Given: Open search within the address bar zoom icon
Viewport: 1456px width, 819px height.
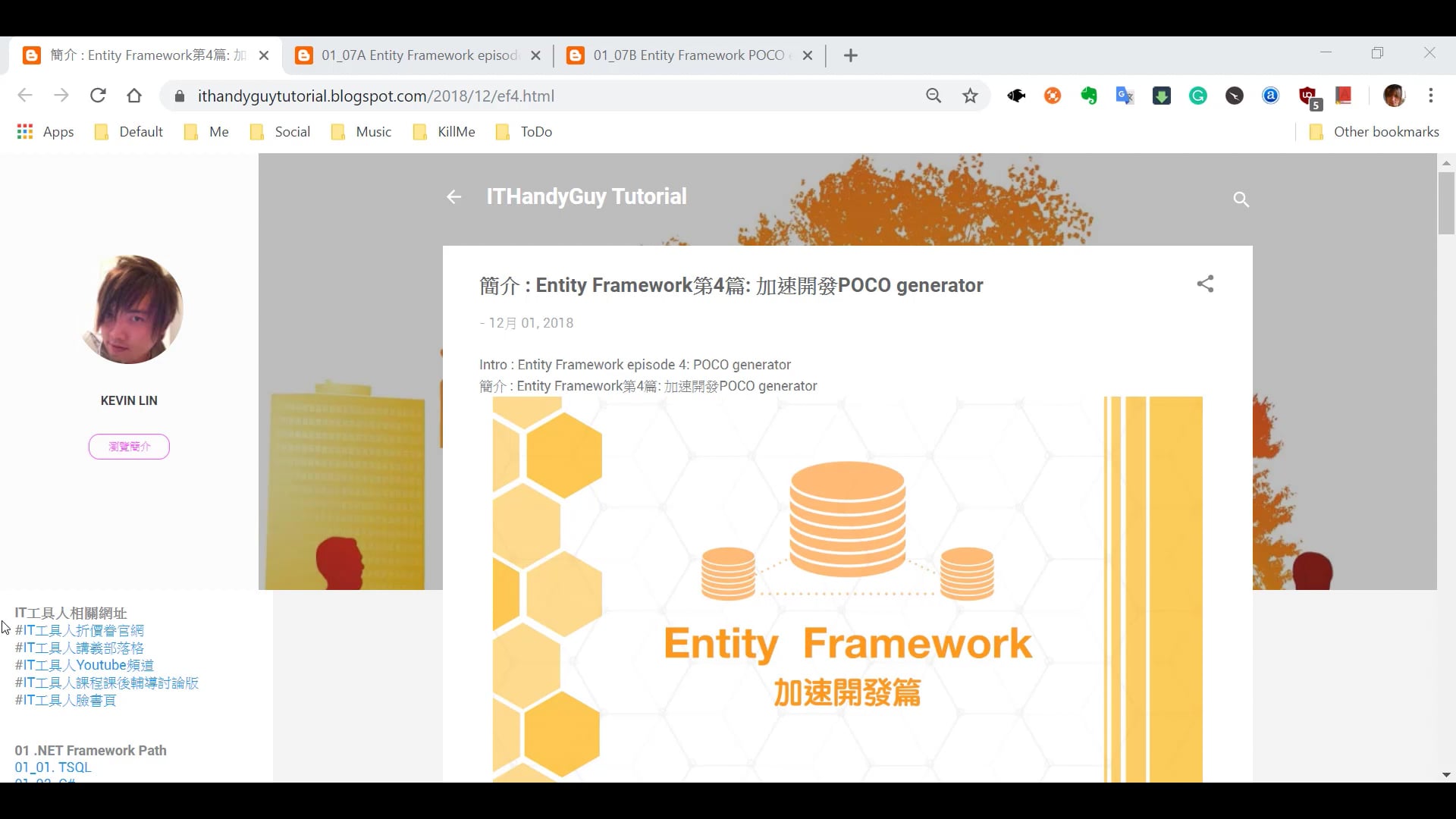Looking at the screenshot, I should click(934, 96).
